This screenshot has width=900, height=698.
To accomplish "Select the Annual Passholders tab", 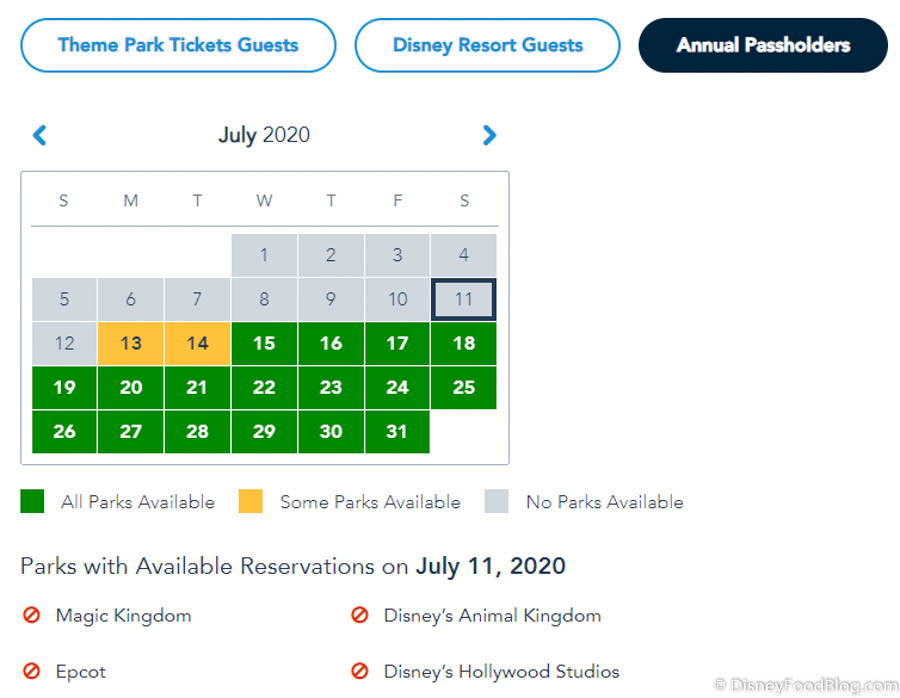I will tap(763, 45).
